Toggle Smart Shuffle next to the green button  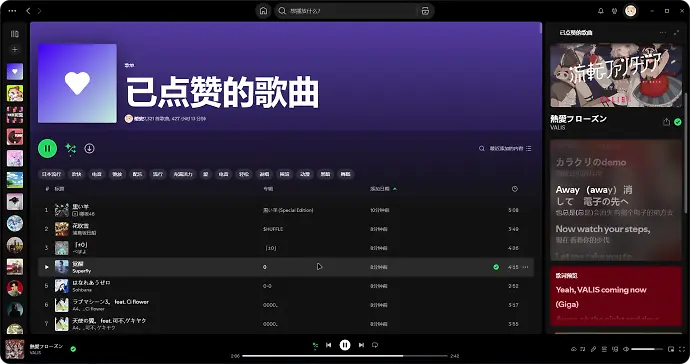70,149
